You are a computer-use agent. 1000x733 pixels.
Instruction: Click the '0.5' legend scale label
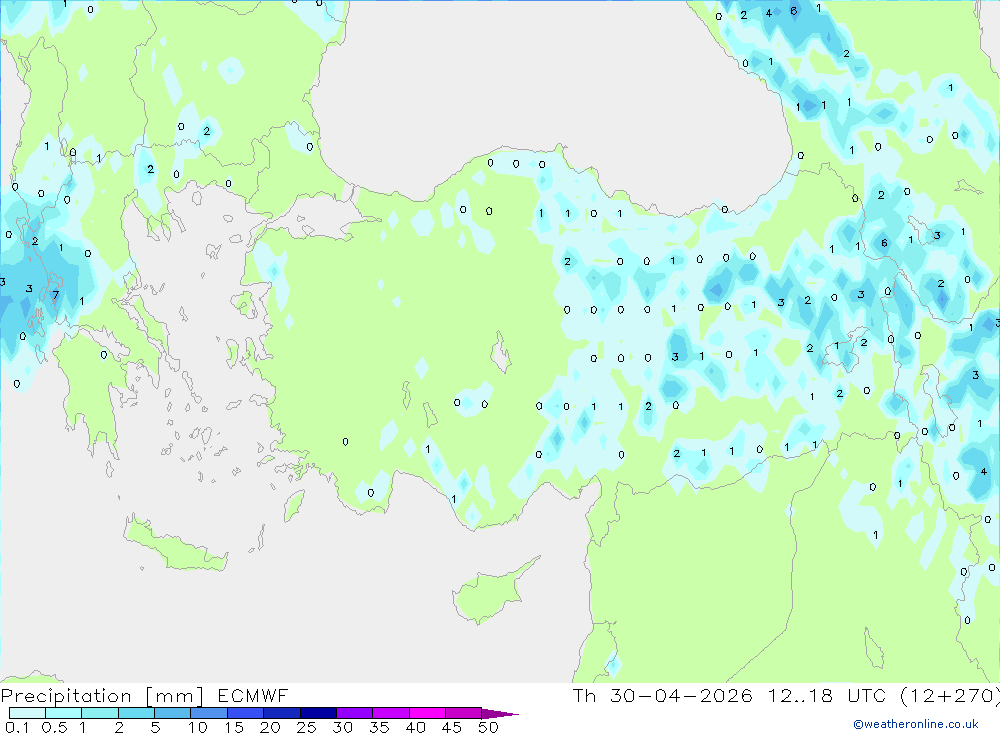click(54, 727)
